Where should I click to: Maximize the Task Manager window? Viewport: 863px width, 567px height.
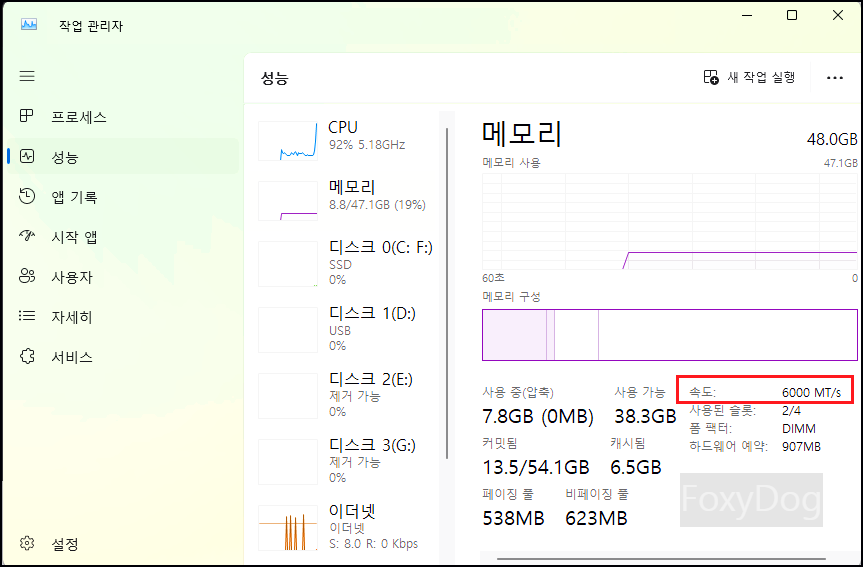(x=791, y=15)
